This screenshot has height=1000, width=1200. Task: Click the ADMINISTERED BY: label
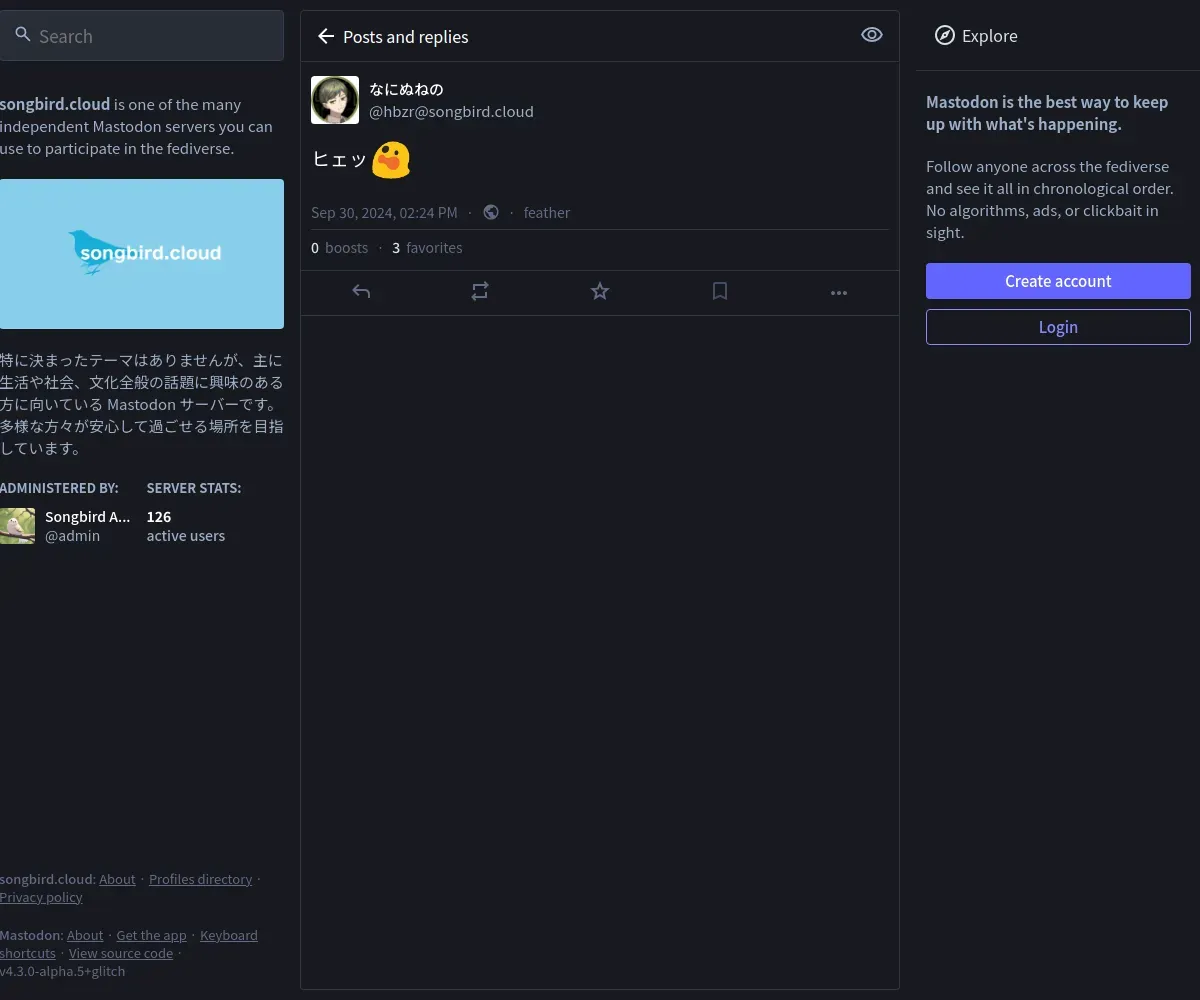(x=59, y=488)
